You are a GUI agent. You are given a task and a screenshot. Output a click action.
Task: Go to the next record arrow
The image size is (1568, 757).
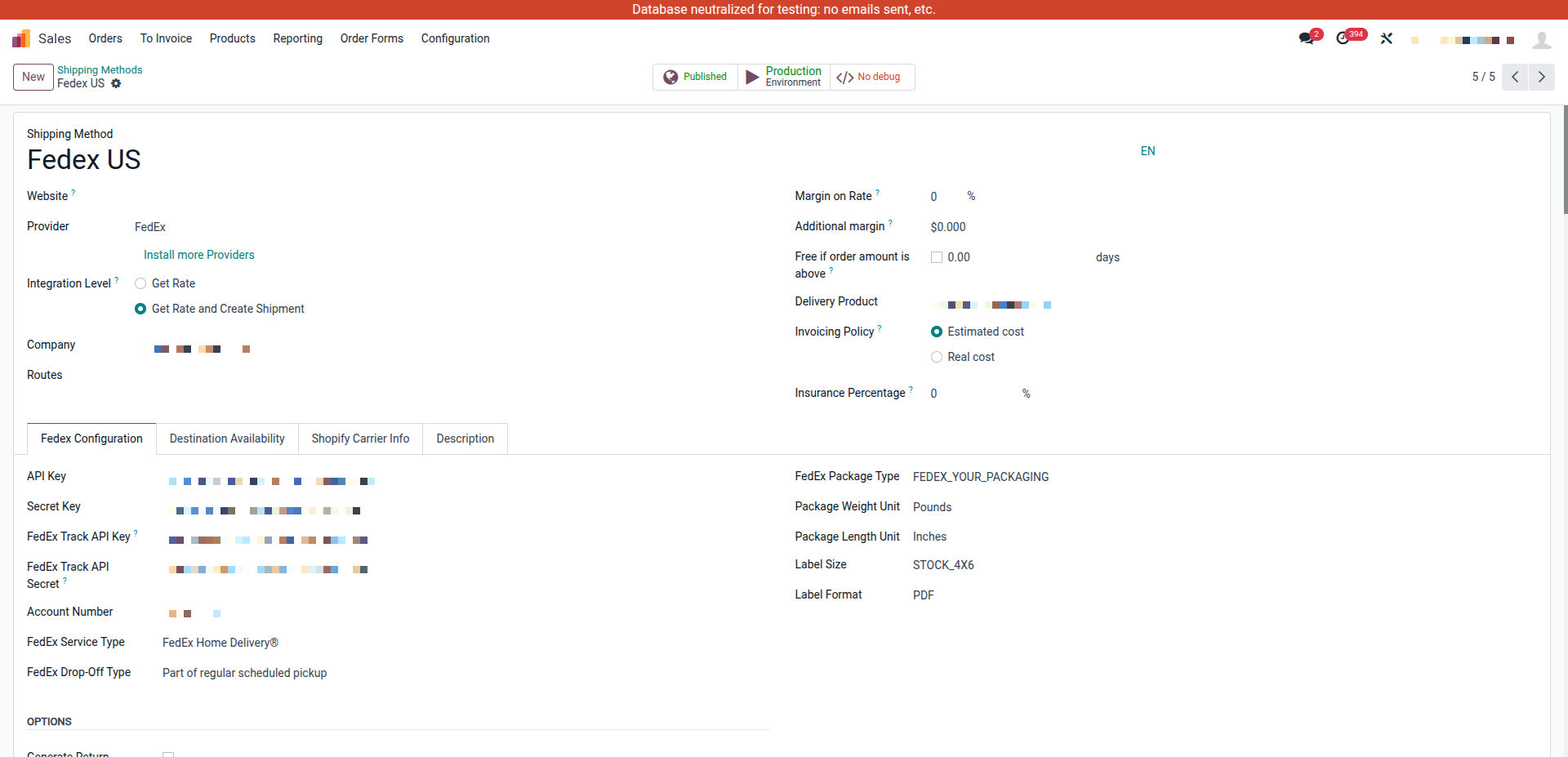point(1542,77)
